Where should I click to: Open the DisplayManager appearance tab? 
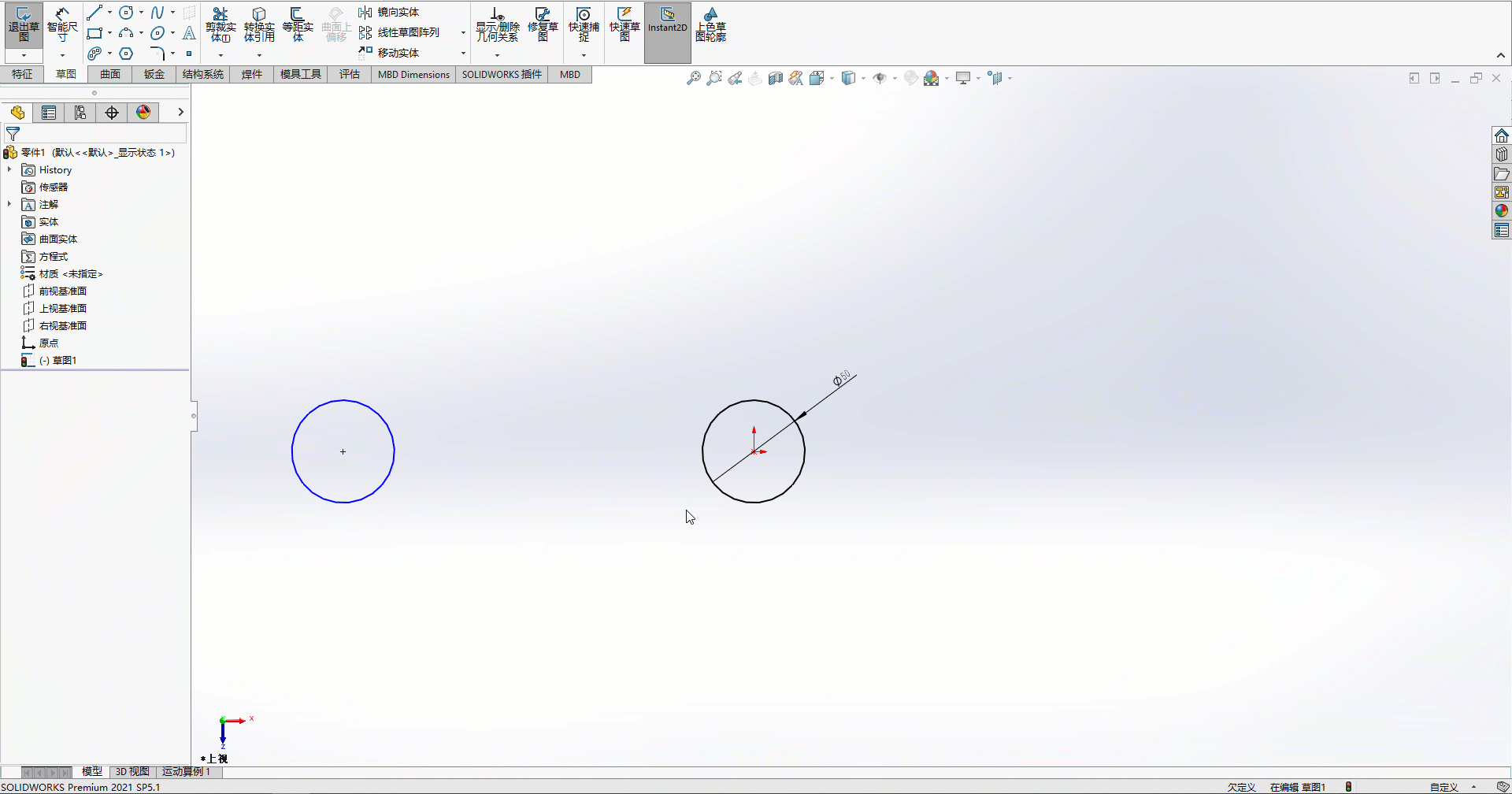143,113
